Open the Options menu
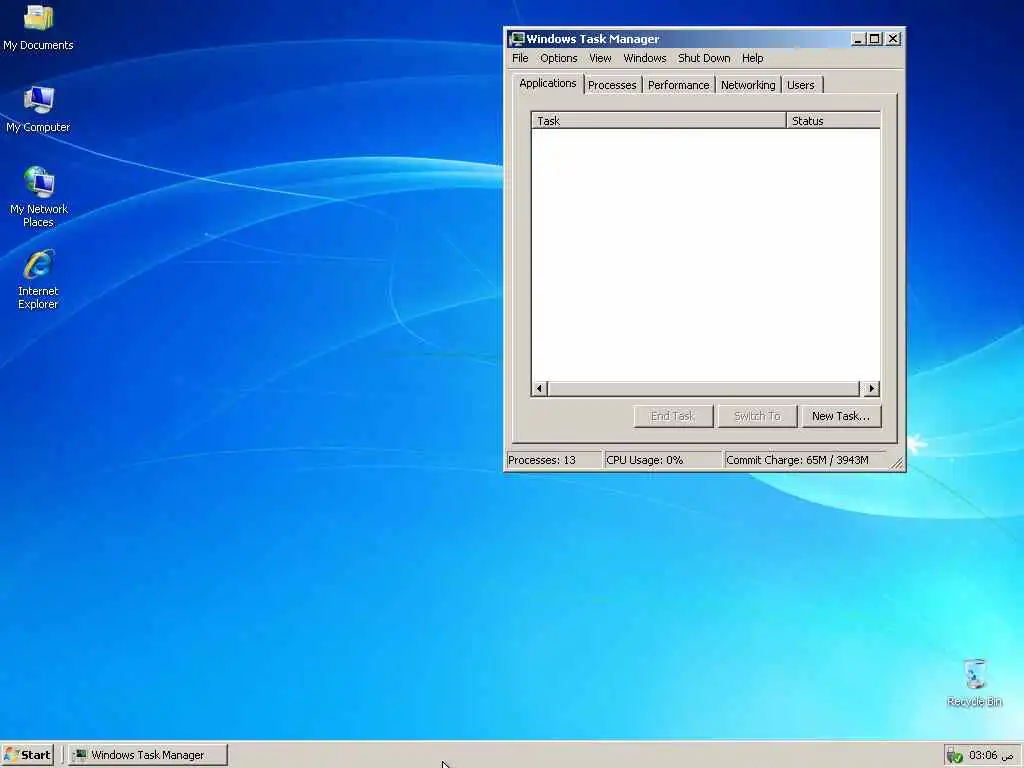The height and width of the screenshot is (768, 1024). pyautogui.click(x=558, y=58)
